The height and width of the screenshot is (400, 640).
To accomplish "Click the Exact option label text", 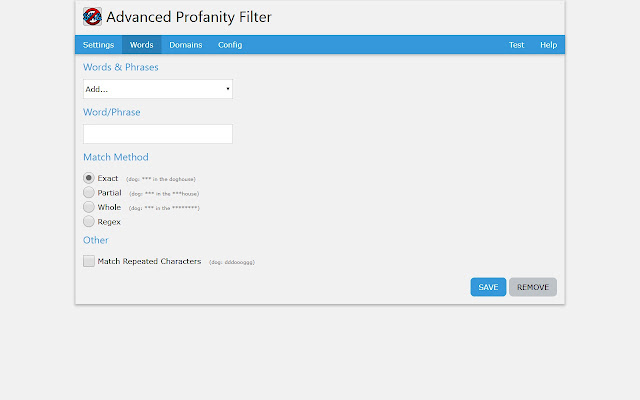I will point(108,178).
